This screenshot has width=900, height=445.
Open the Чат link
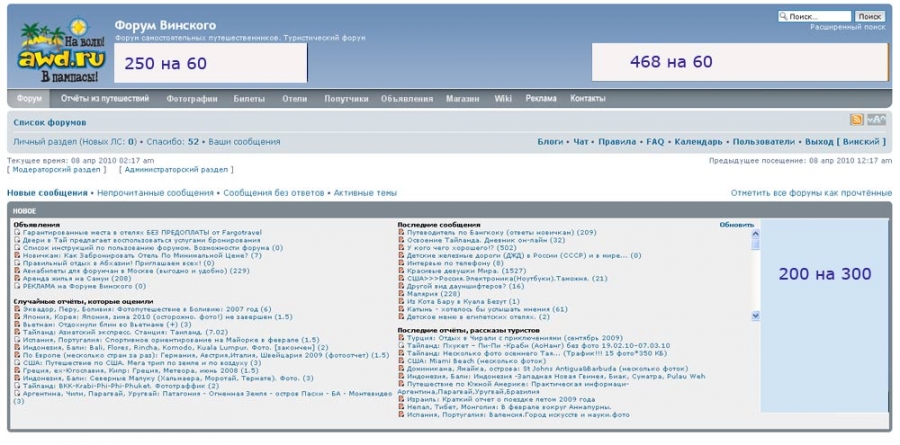pyautogui.click(x=581, y=141)
